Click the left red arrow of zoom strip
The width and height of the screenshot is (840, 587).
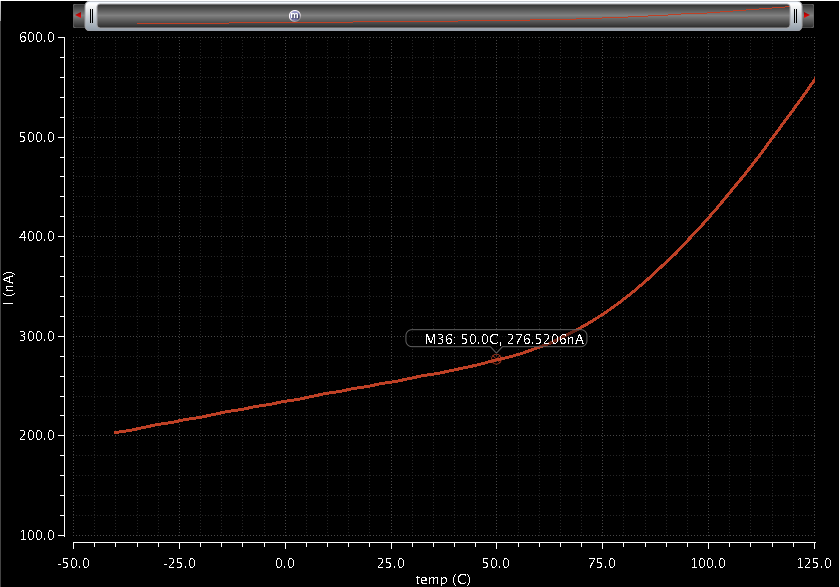78,15
